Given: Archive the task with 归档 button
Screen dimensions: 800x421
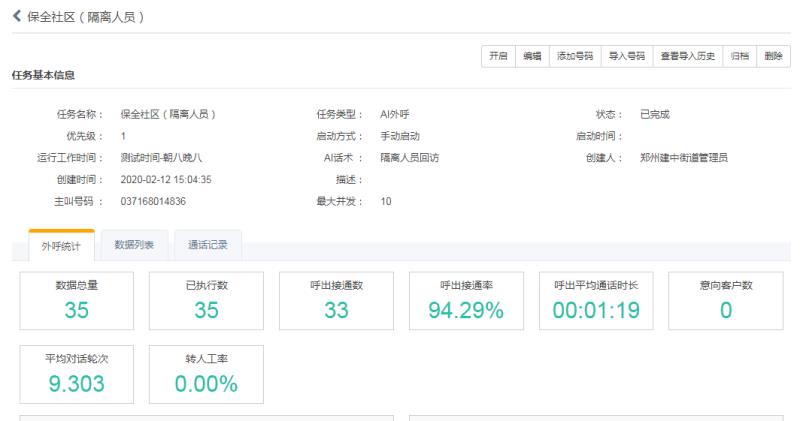Looking at the screenshot, I should 740,57.
